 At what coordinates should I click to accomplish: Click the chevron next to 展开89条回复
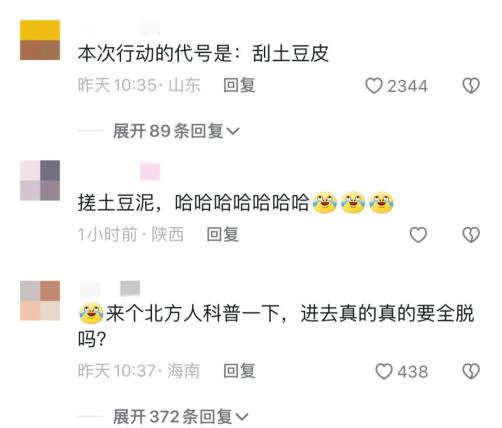pyautogui.click(x=233, y=131)
